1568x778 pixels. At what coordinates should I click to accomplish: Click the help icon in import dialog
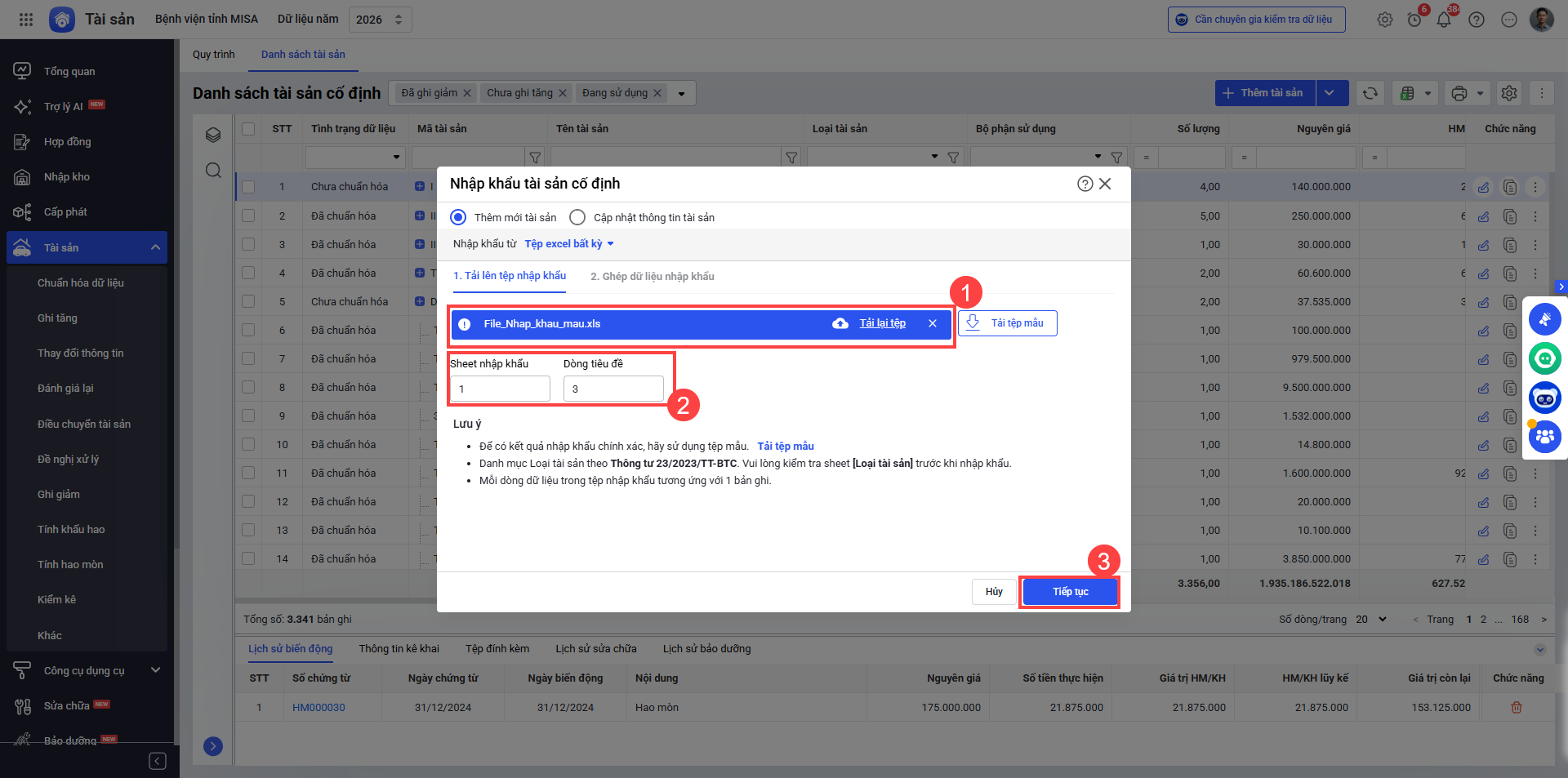click(1085, 184)
